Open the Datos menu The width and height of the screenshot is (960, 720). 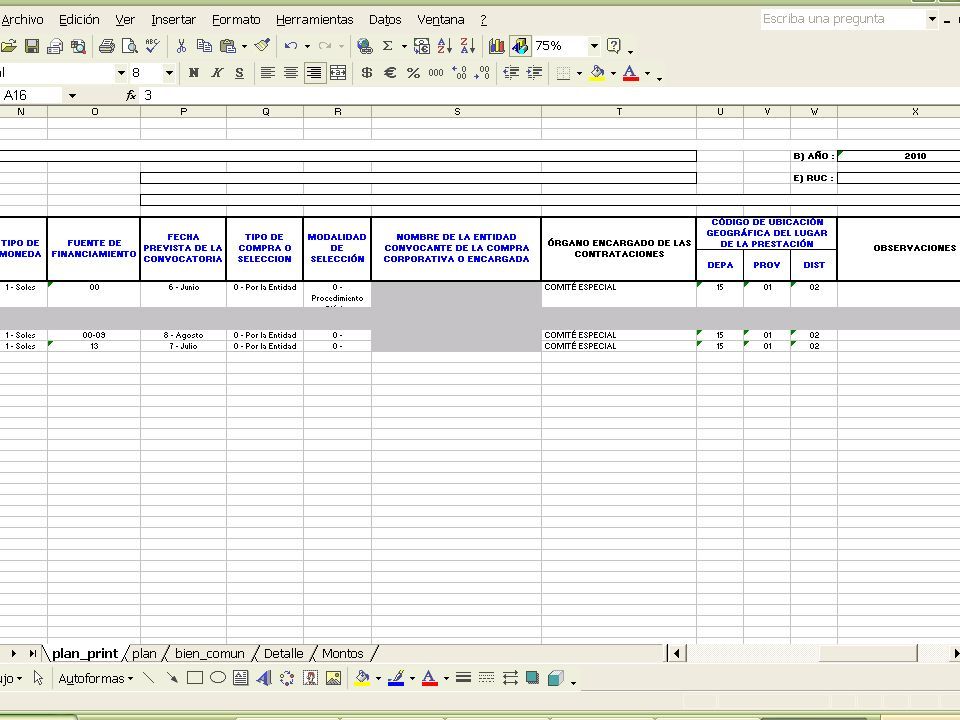[385, 20]
